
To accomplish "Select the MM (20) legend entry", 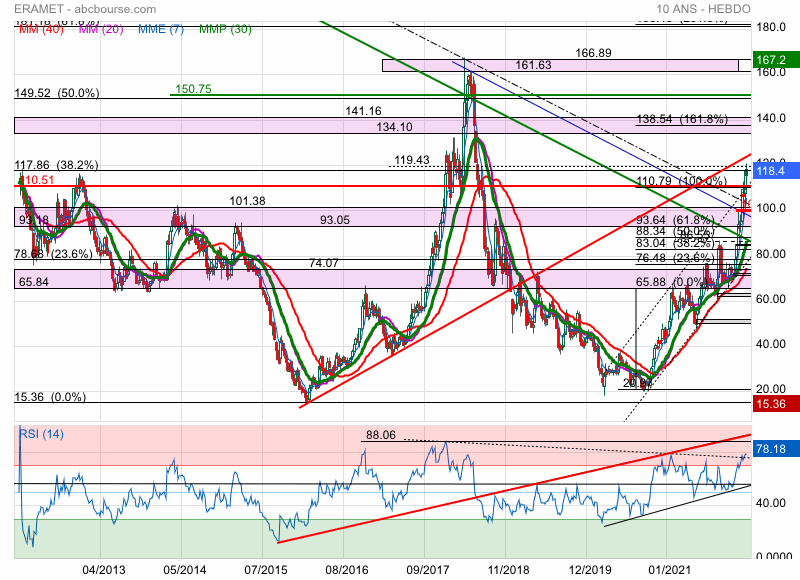I will pyautogui.click(x=101, y=29).
